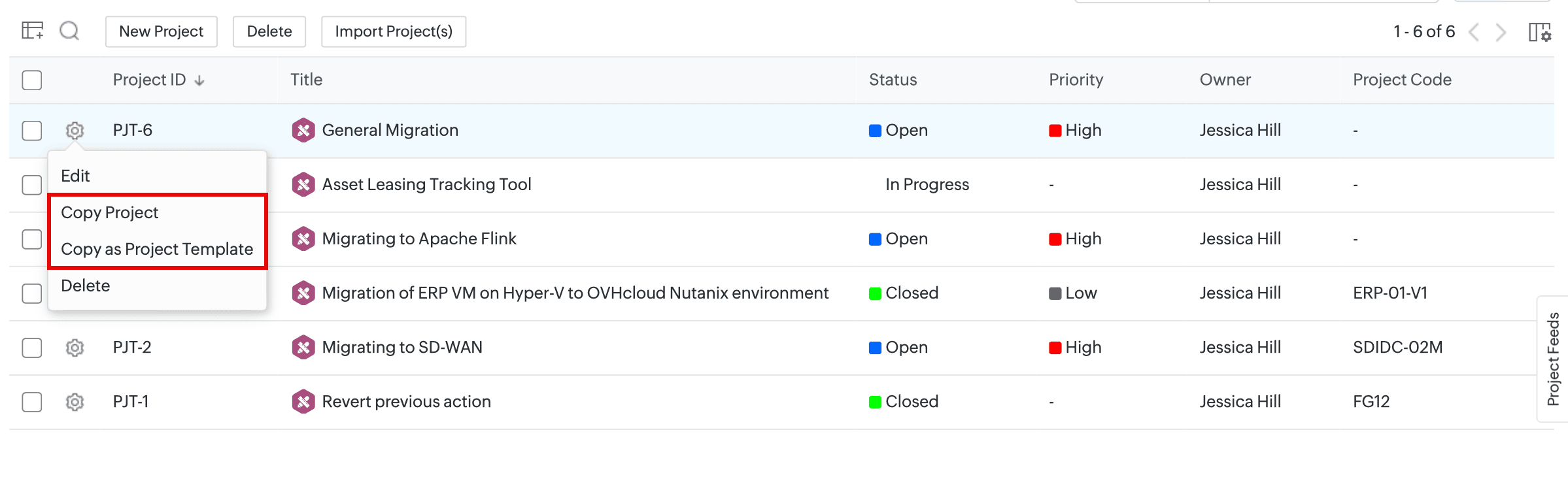Open the Project Feeds side tab
Screen dimensions: 1568x490
coord(1553,359)
